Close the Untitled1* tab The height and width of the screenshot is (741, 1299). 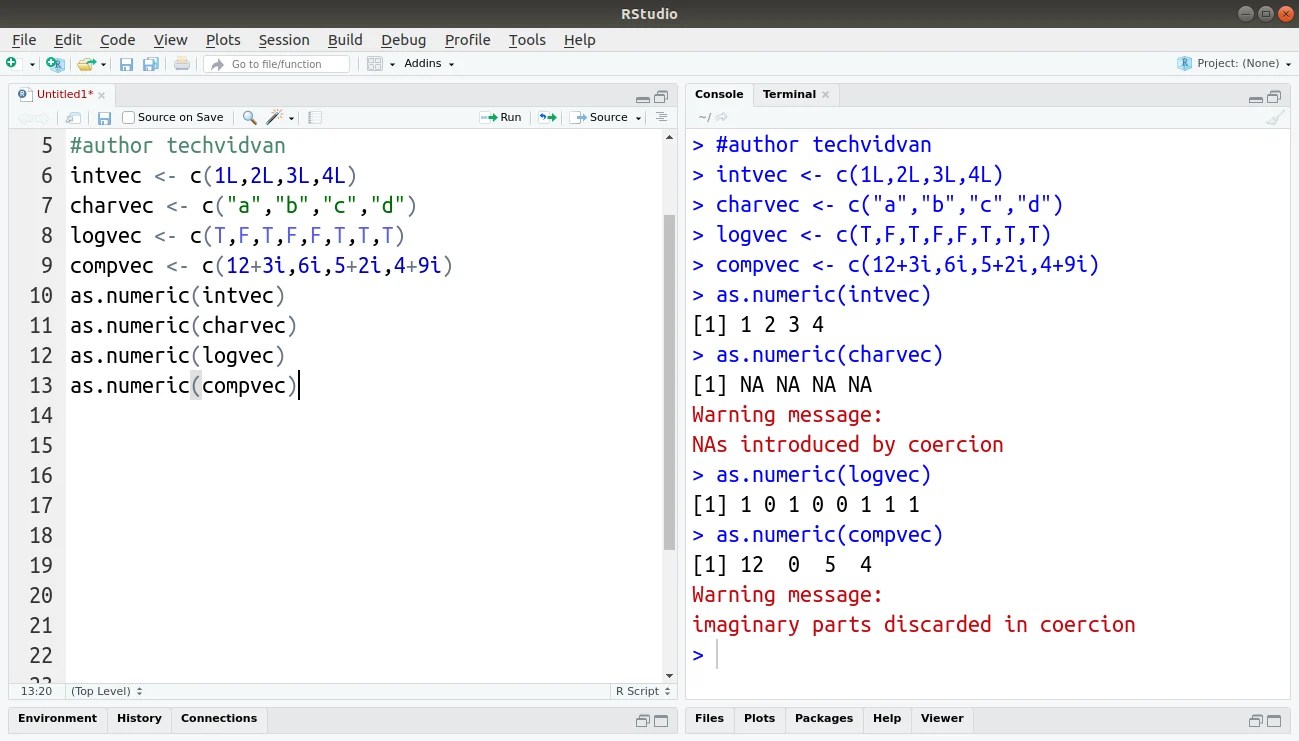101,95
